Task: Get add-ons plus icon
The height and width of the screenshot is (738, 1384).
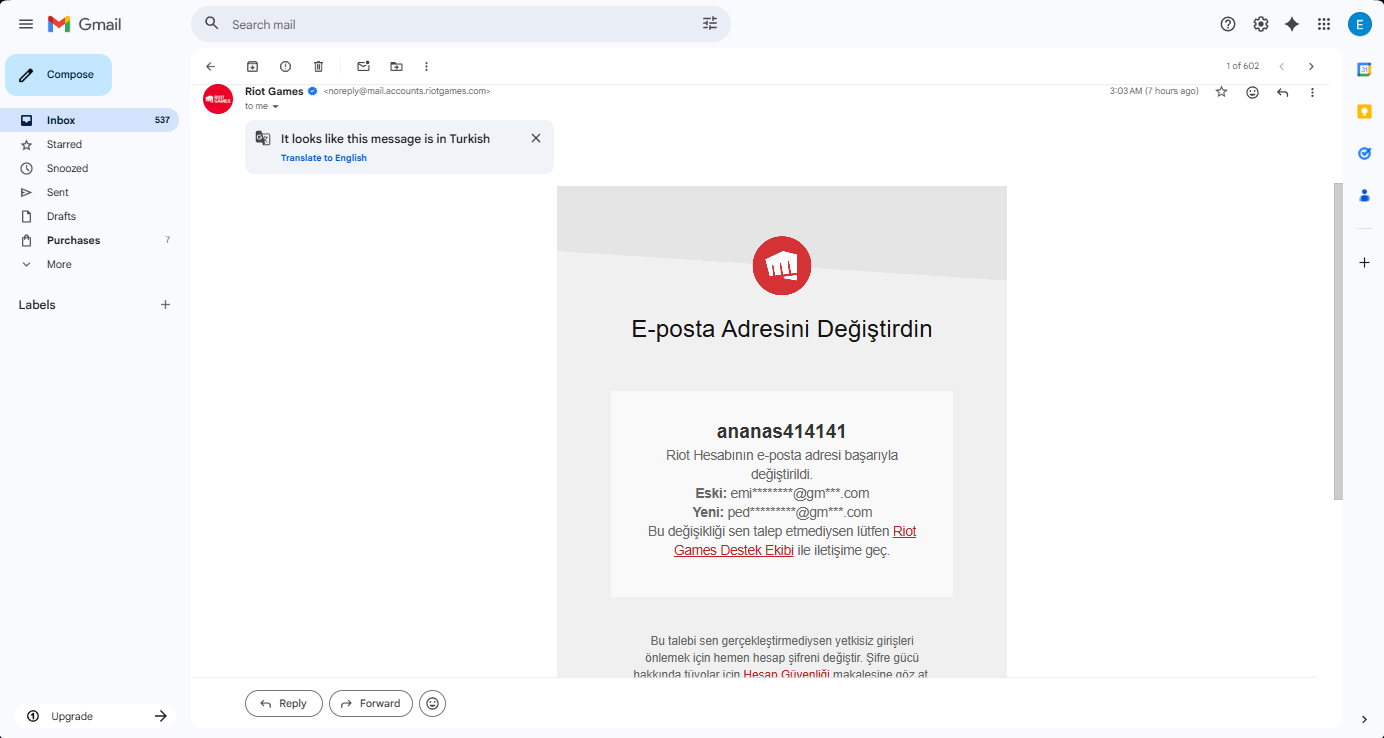Action: 1364,262
